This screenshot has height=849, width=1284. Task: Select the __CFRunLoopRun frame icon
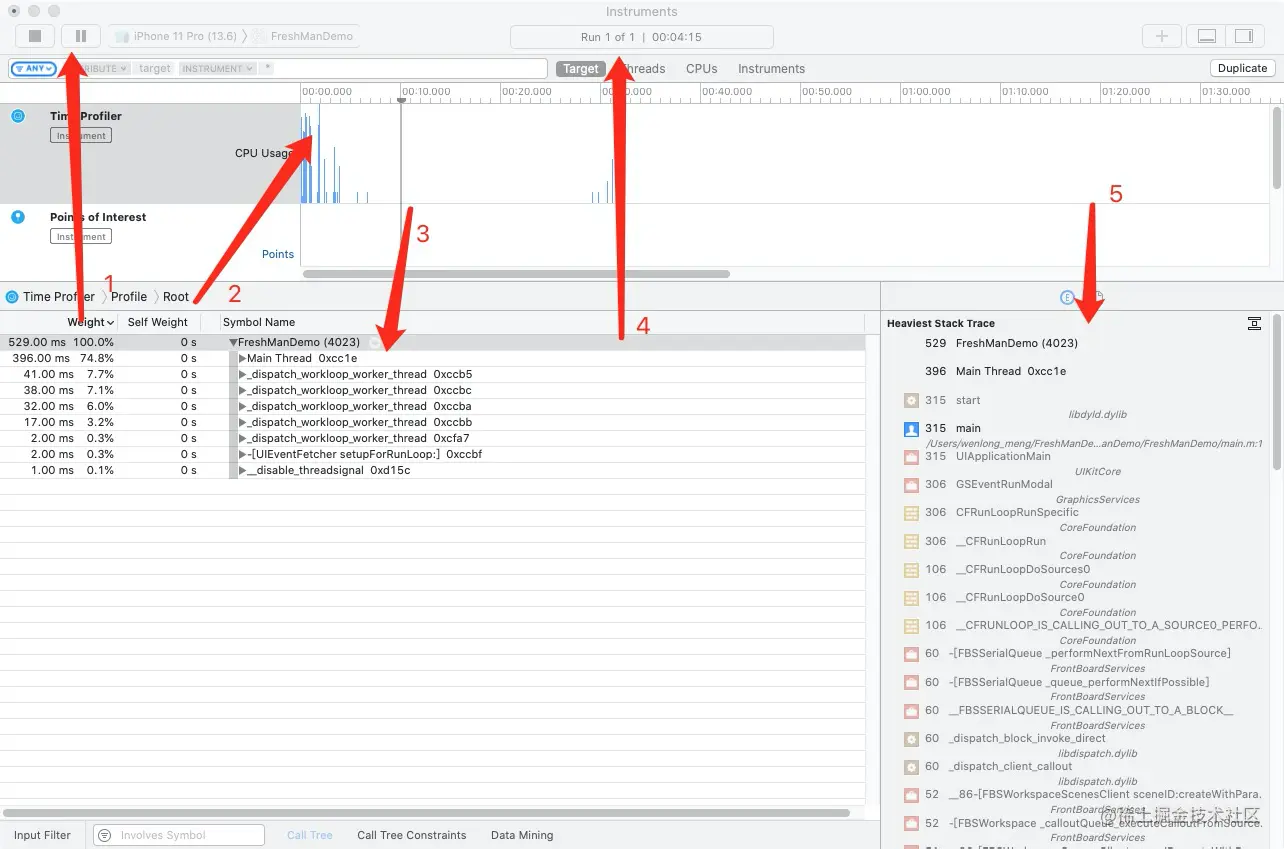point(911,541)
